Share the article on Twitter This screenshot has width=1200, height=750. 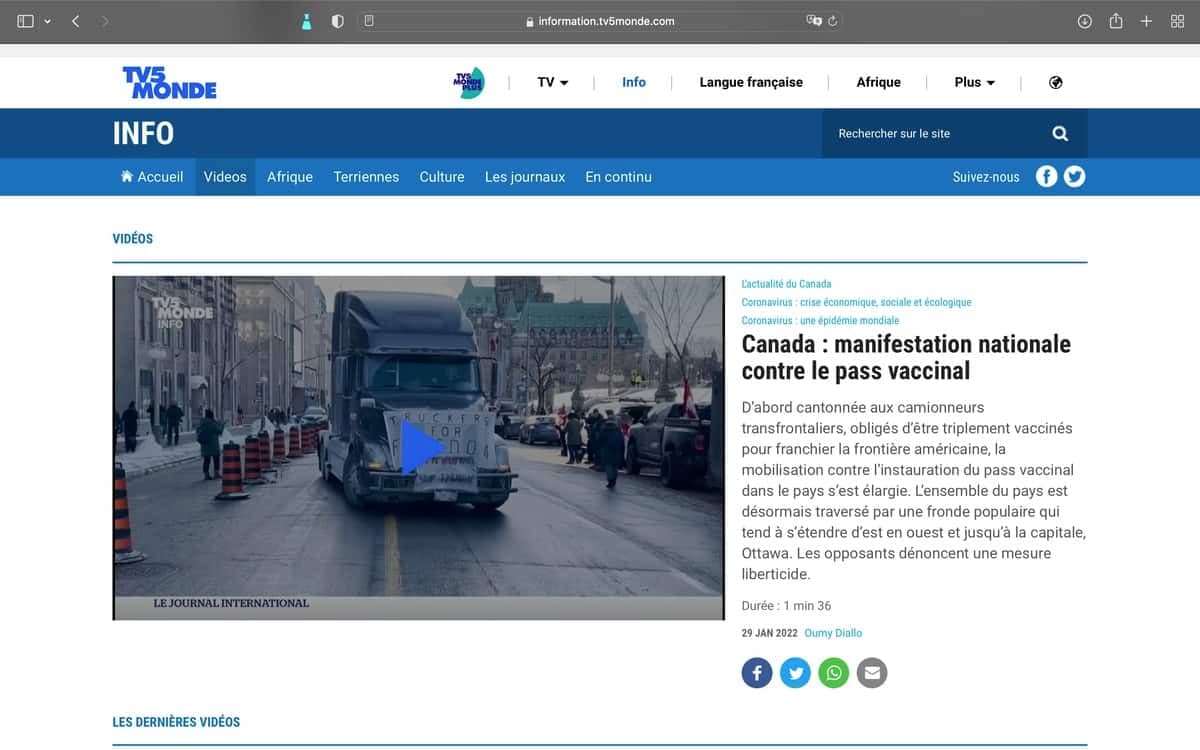(x=795, y=673)
